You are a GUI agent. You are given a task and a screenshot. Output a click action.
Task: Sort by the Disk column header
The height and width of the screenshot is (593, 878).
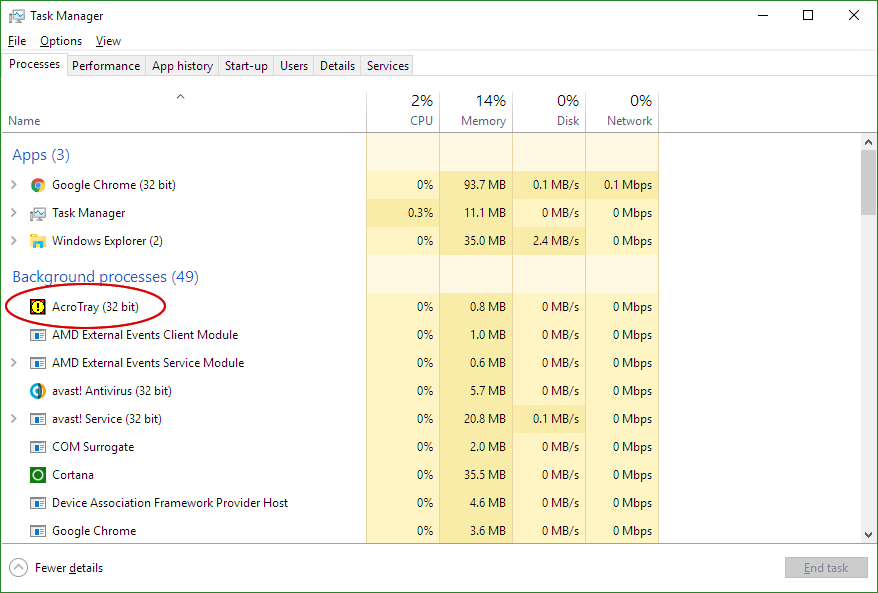coord(549,111)
